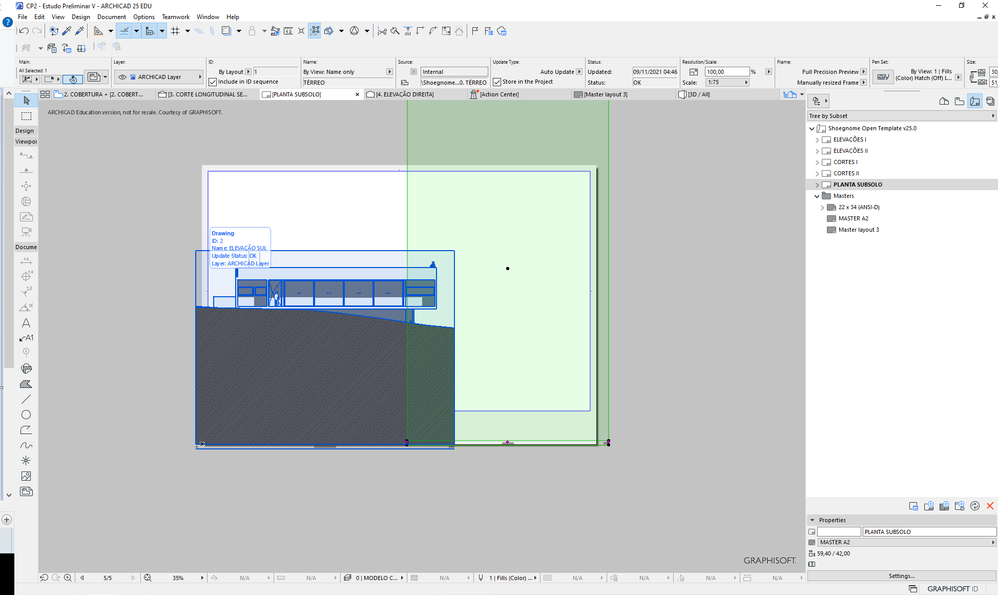The image size is (998, 595).
Task: Toggle Store in the Project checkbox
Action: 497,82
